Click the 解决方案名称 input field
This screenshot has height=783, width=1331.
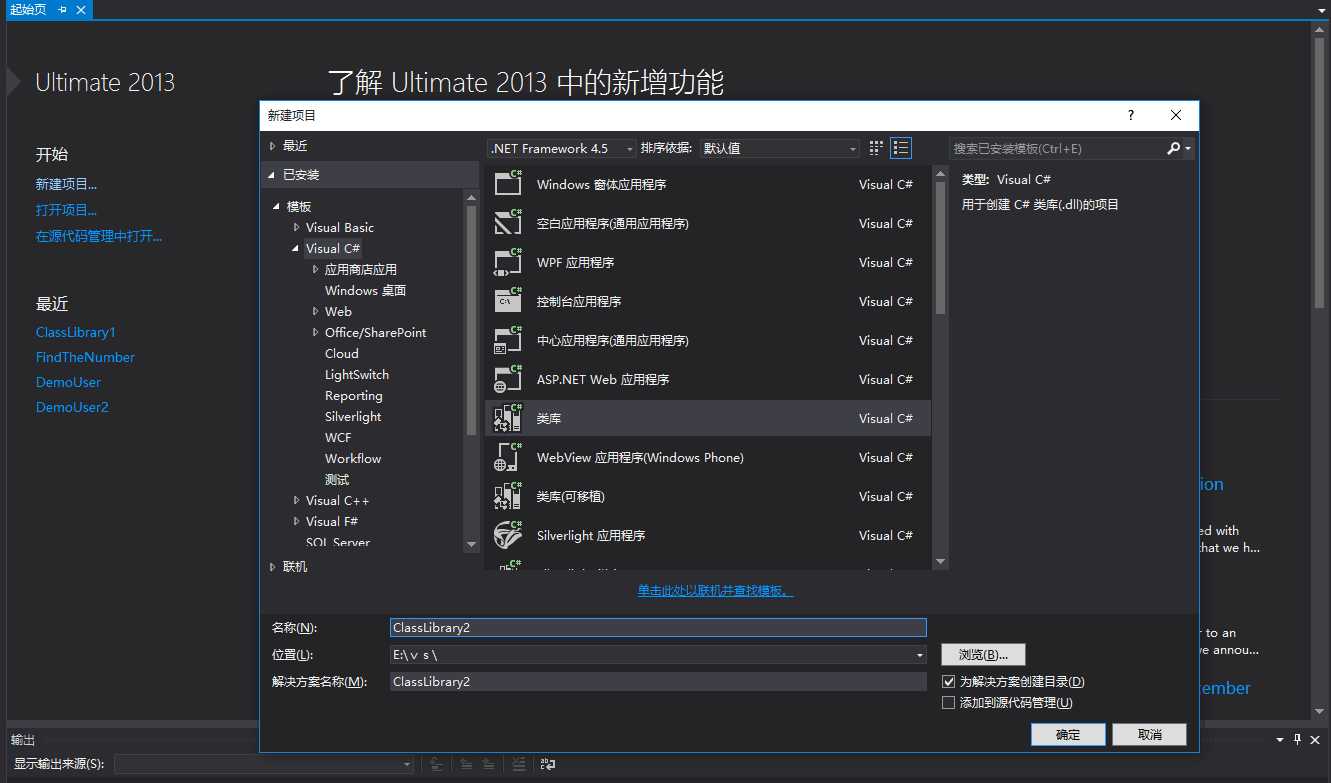click(x=658, y=681)
